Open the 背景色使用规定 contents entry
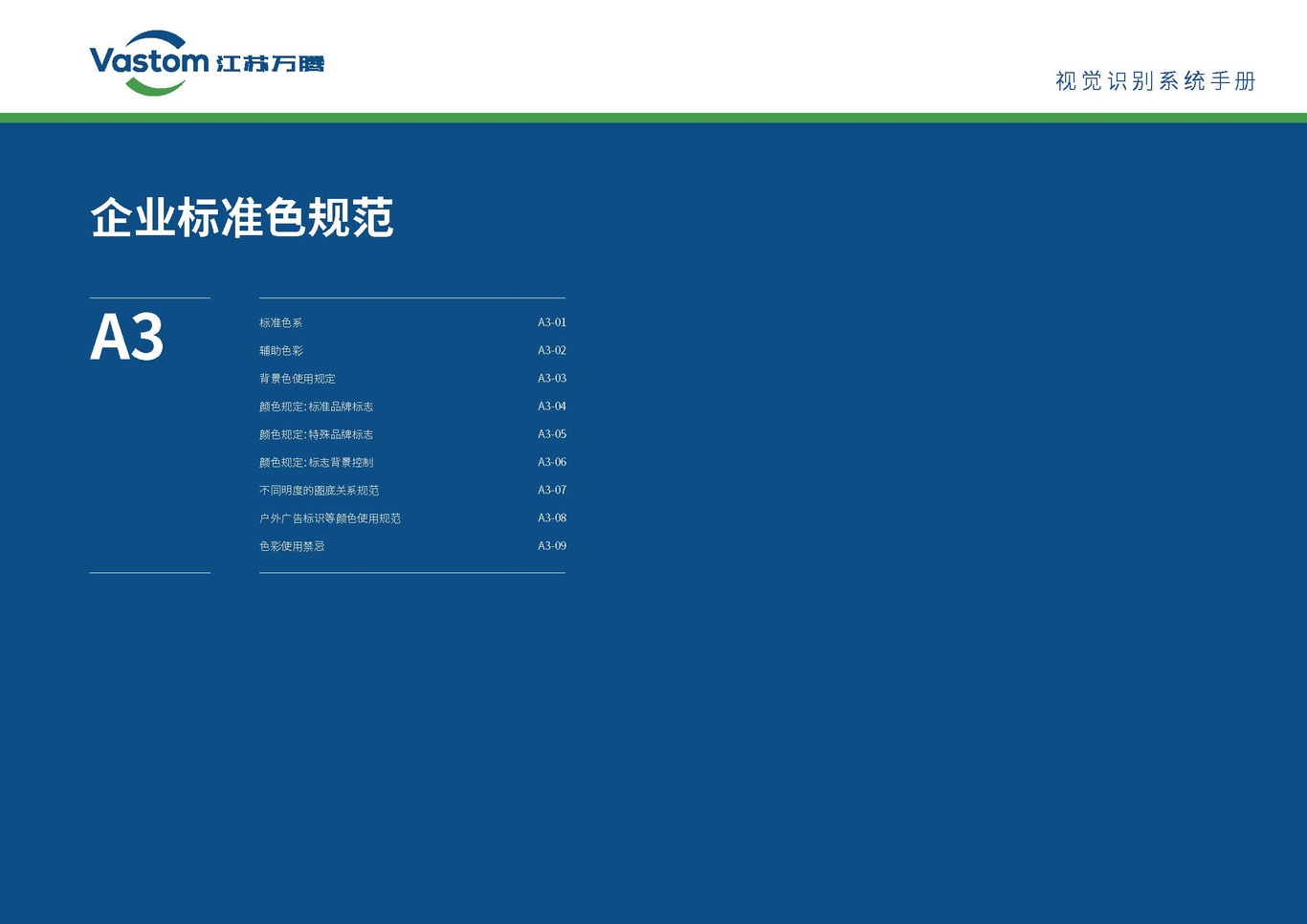 click(x=298, y=379)
